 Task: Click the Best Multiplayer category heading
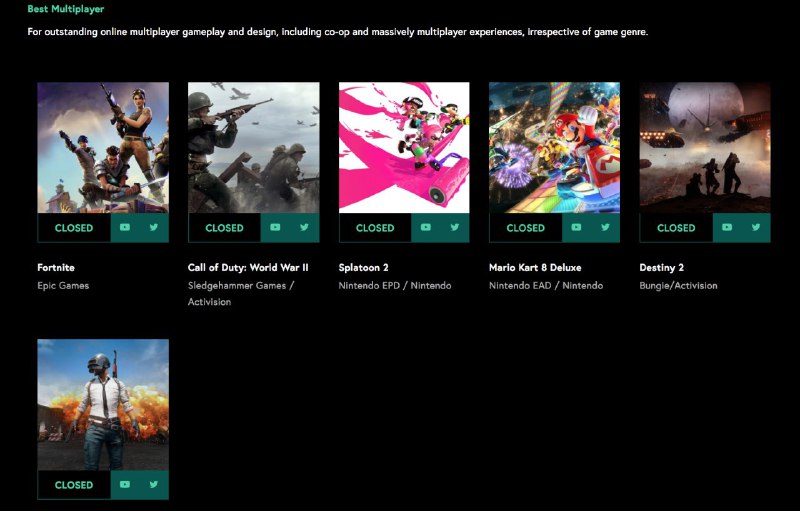point(66,9)
